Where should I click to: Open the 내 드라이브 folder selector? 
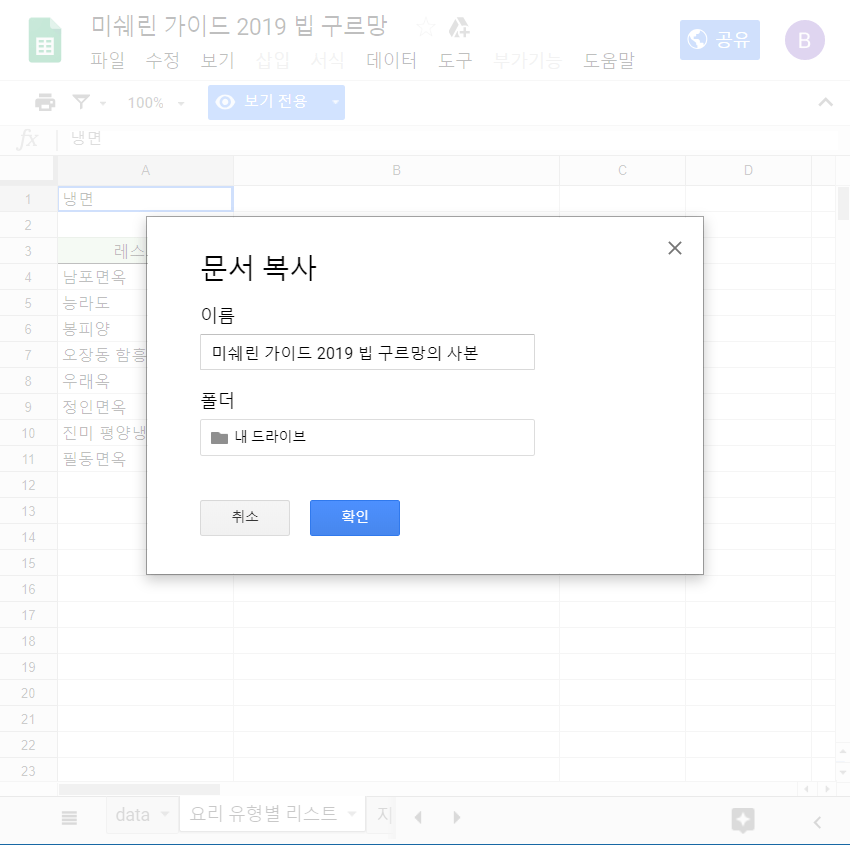(367, 437)
